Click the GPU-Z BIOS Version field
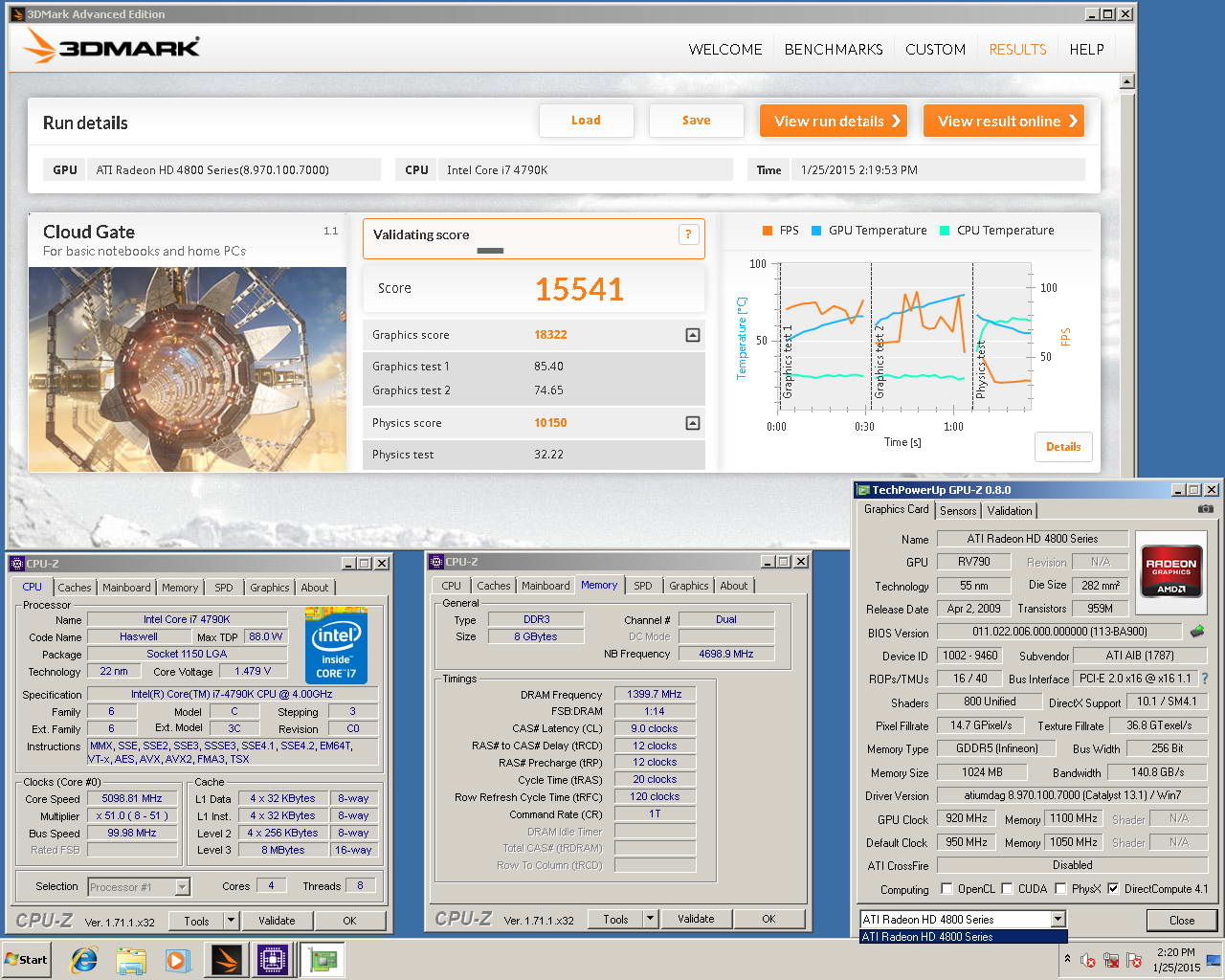The image size is (1225, 980). tap(1059, 632)
